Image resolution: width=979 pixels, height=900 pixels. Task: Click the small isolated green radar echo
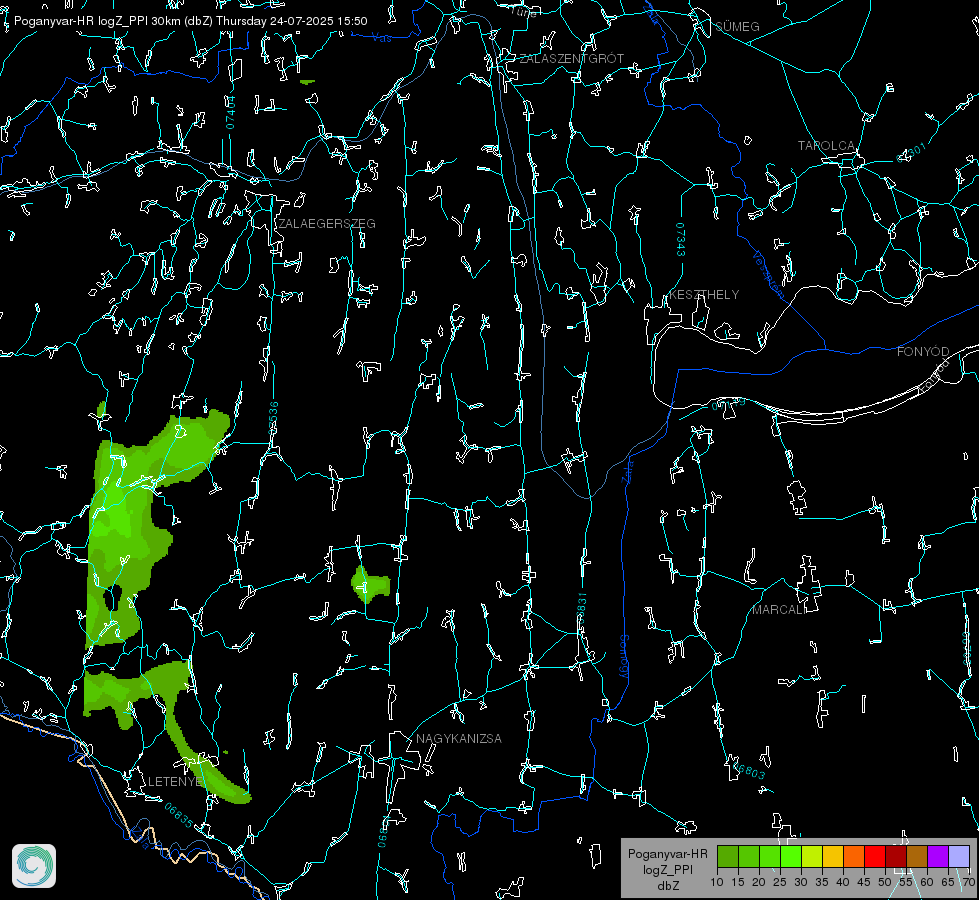pos(370,584)
